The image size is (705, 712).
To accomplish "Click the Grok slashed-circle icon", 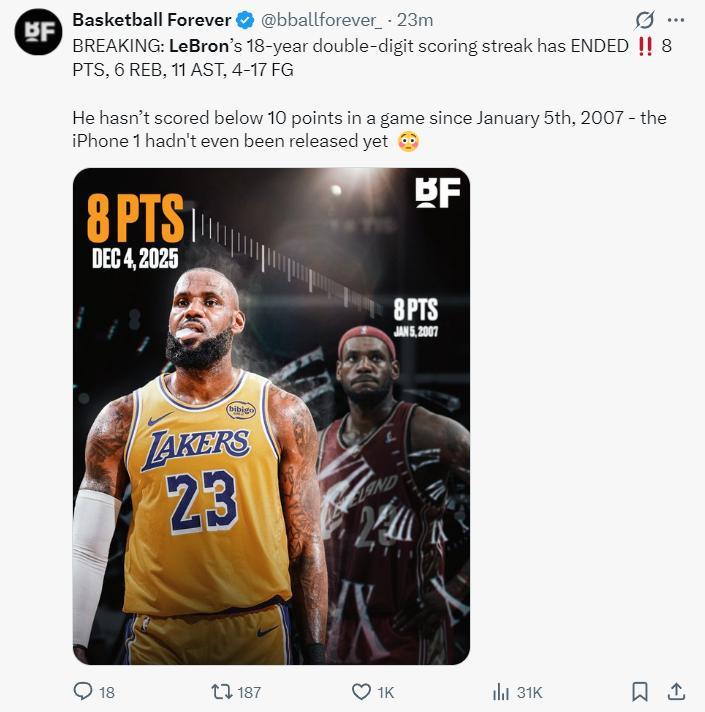I will point(645,20).
